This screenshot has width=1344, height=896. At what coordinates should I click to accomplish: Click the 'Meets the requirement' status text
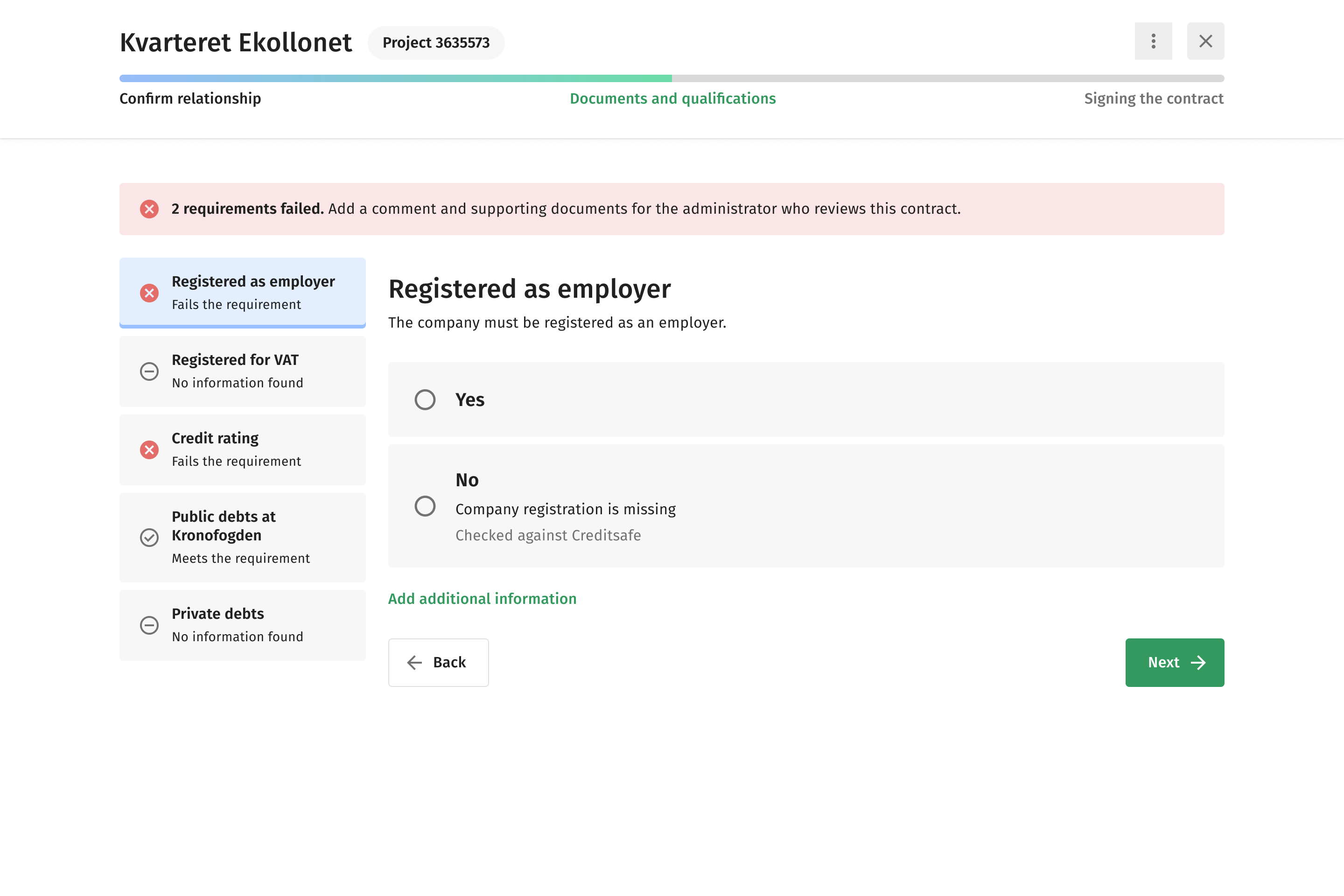pyautogui.click(x=241, y=558)
